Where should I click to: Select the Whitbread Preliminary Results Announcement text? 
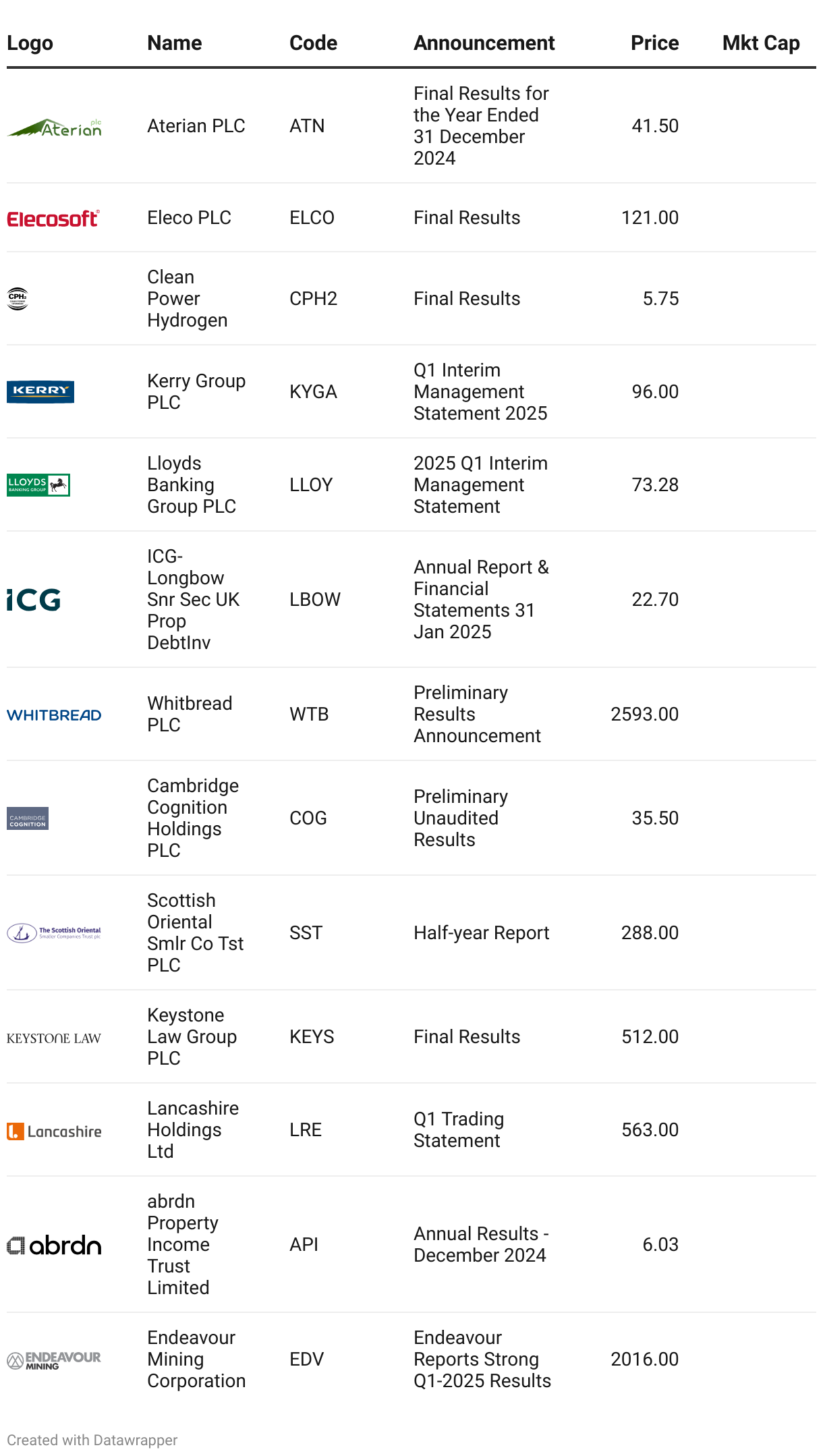pyautogui.click(x=477, y=714)
